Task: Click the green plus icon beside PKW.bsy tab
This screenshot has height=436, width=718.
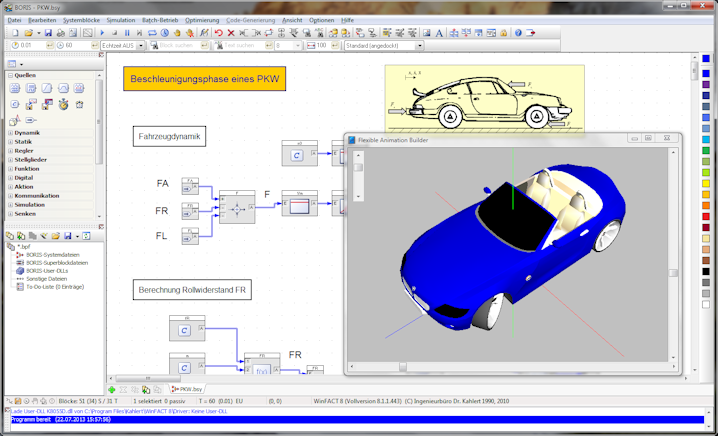Action: coord(112,390)
